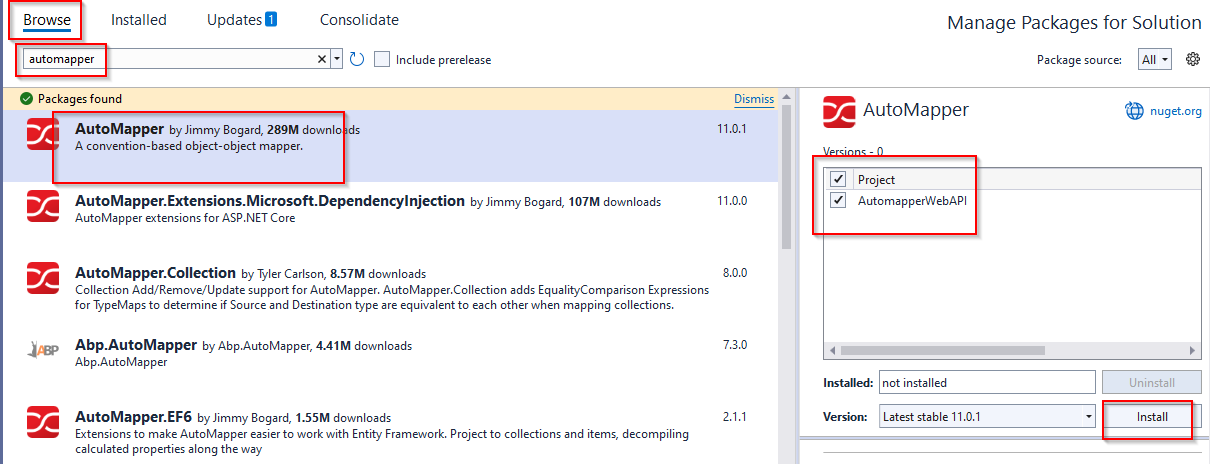Toggle the Project select-all checkbox
Image resolution: width=1210 pixels, height=464 pixels.
point(838,179)
